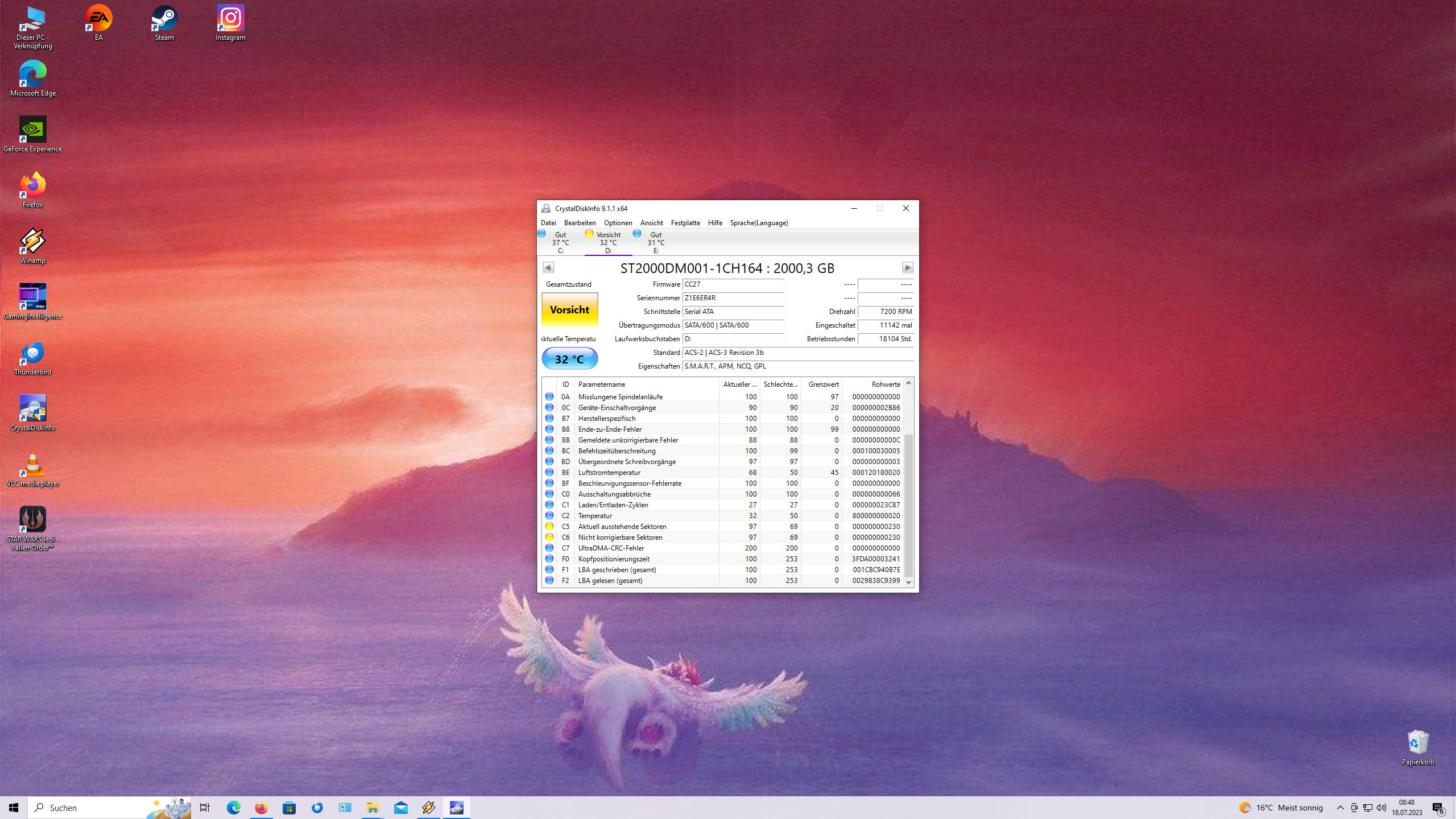Image resolution: width=1456 pixels, height=819 pixels.
Task: Click the yellow status dot for C5 row
Action: click(549, 527)
